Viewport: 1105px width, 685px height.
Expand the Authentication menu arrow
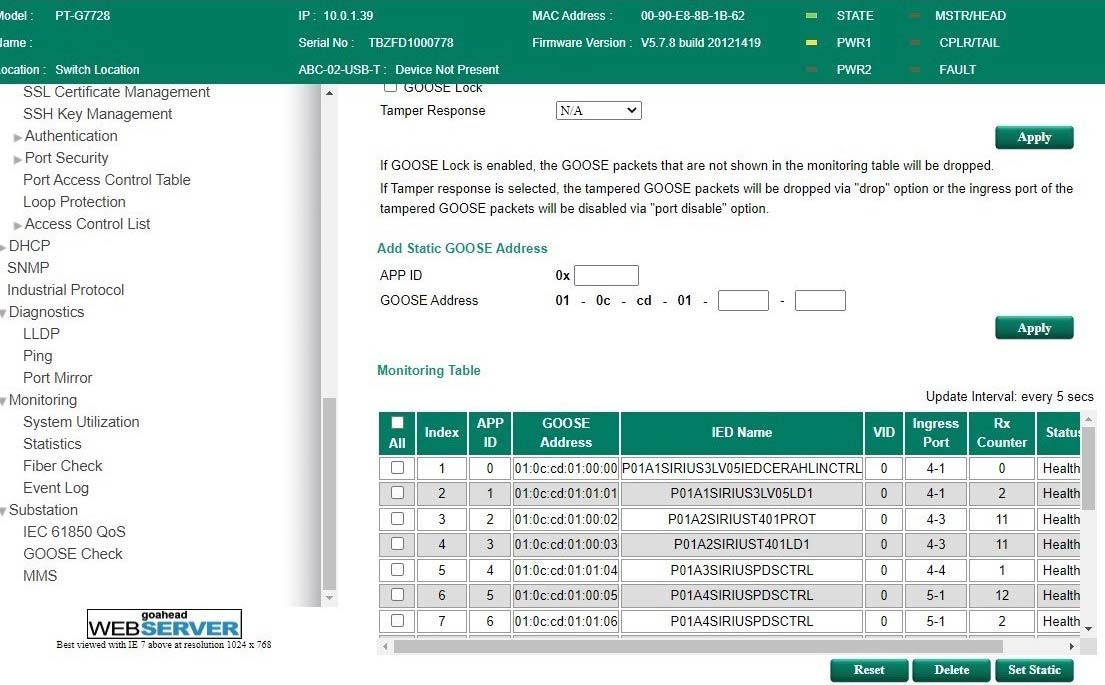18,137
